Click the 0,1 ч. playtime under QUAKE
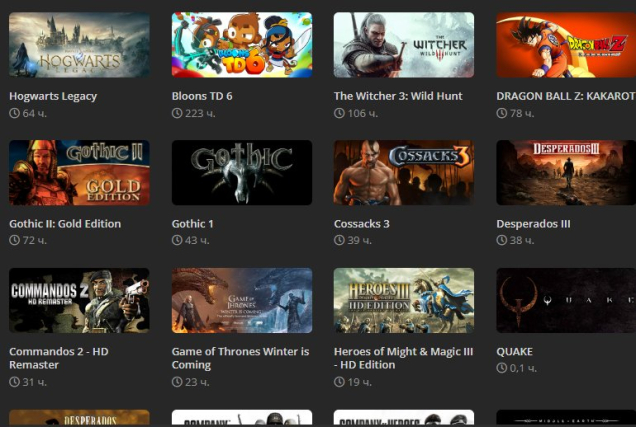 tap(523, 369)
